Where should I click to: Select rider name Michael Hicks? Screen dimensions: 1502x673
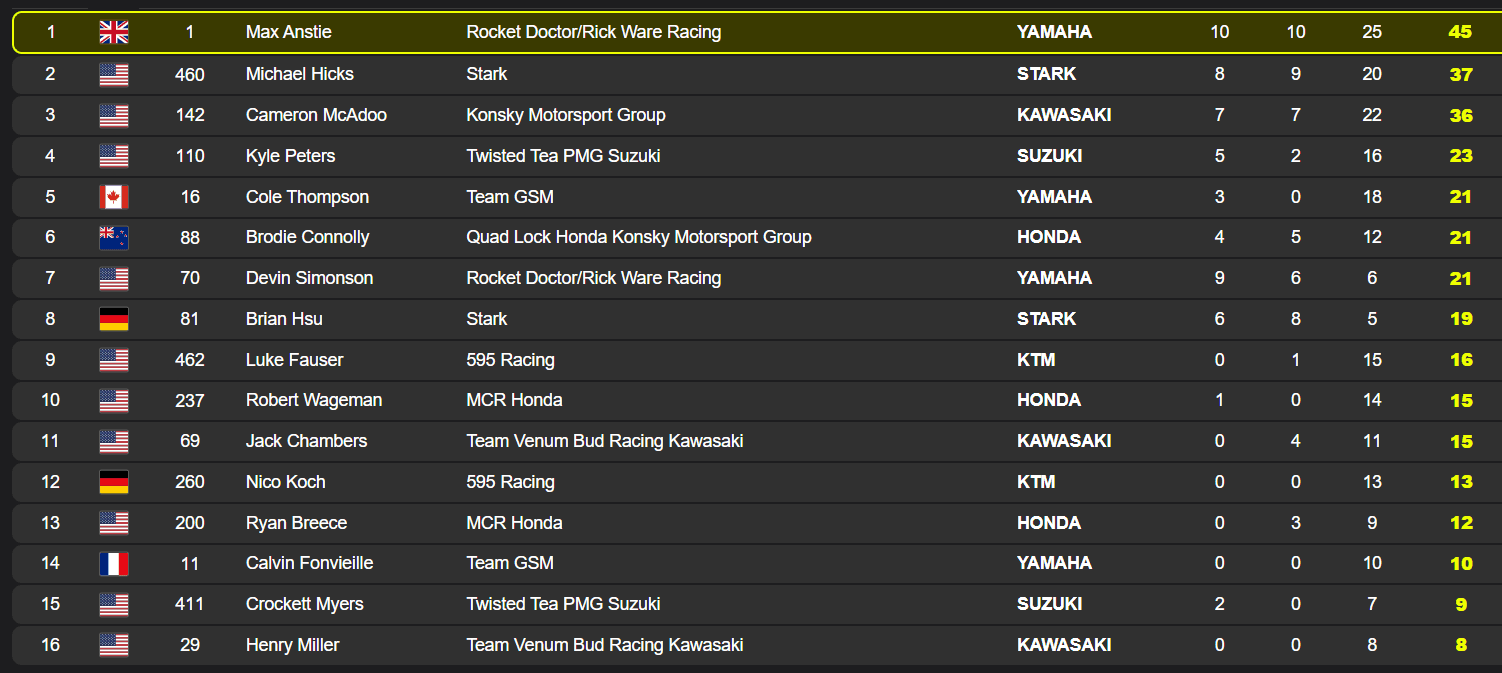click(x=300, y=74)
